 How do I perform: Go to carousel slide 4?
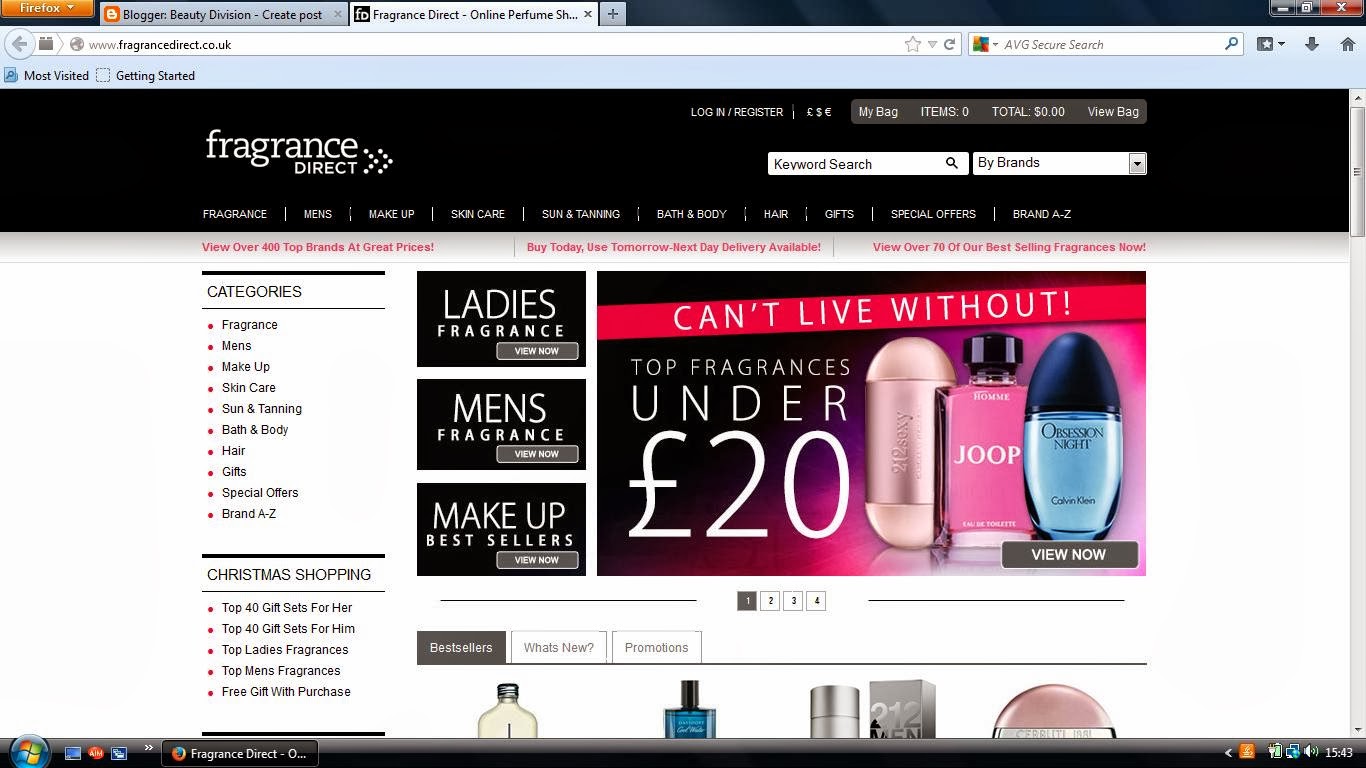(x=816, y=601)
